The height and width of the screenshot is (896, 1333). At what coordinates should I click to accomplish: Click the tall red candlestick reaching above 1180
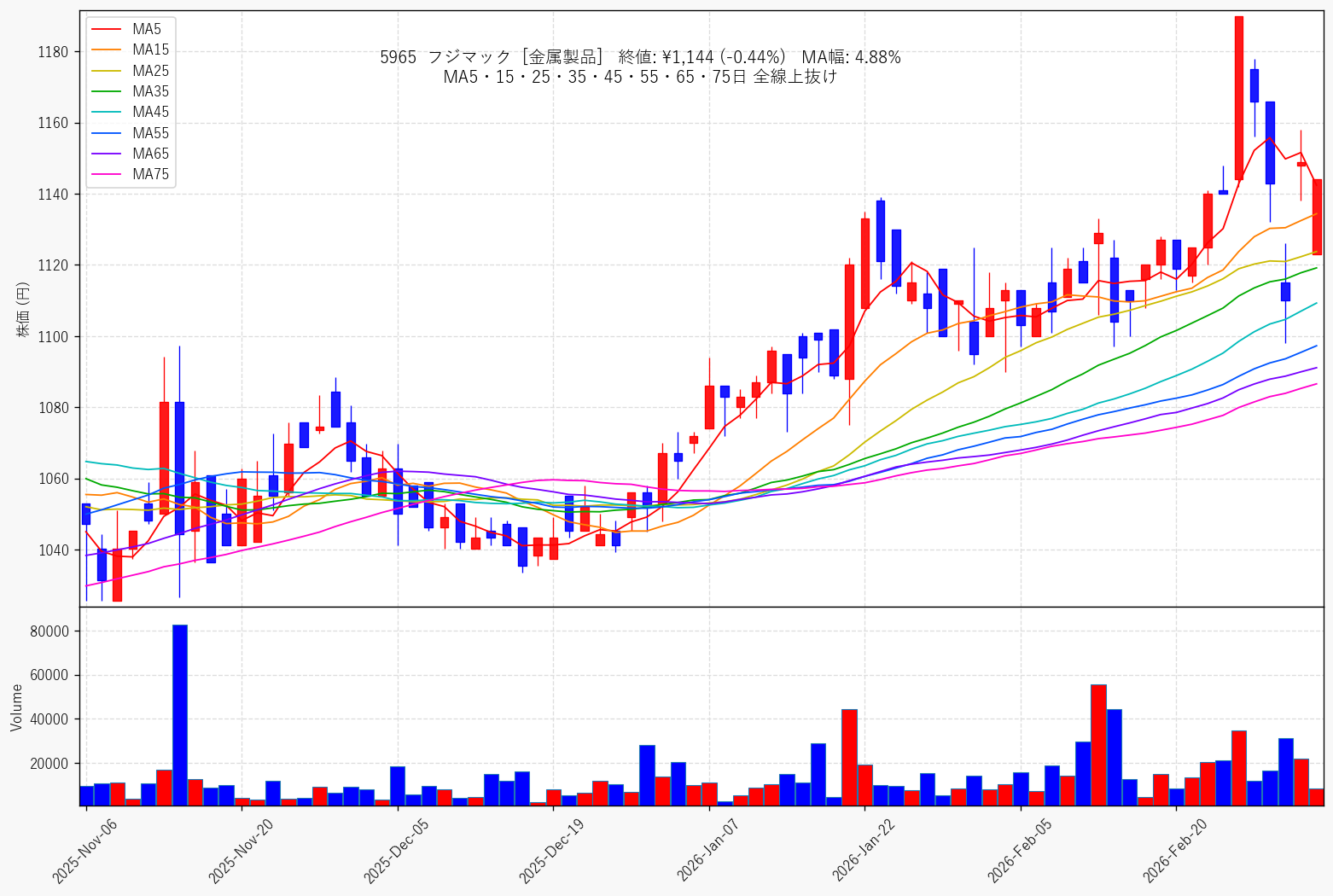pos(1239,98)
